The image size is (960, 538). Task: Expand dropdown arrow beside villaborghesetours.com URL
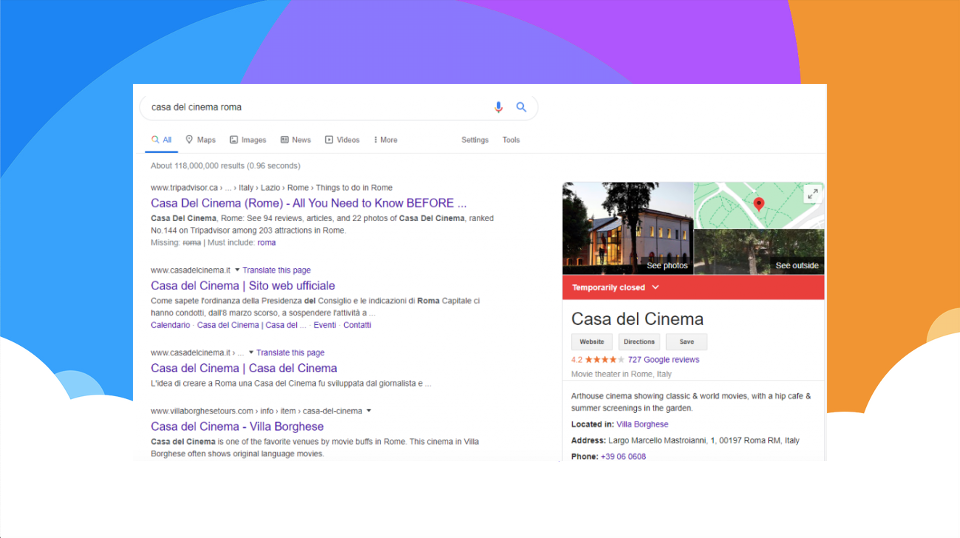coord(369,411)
